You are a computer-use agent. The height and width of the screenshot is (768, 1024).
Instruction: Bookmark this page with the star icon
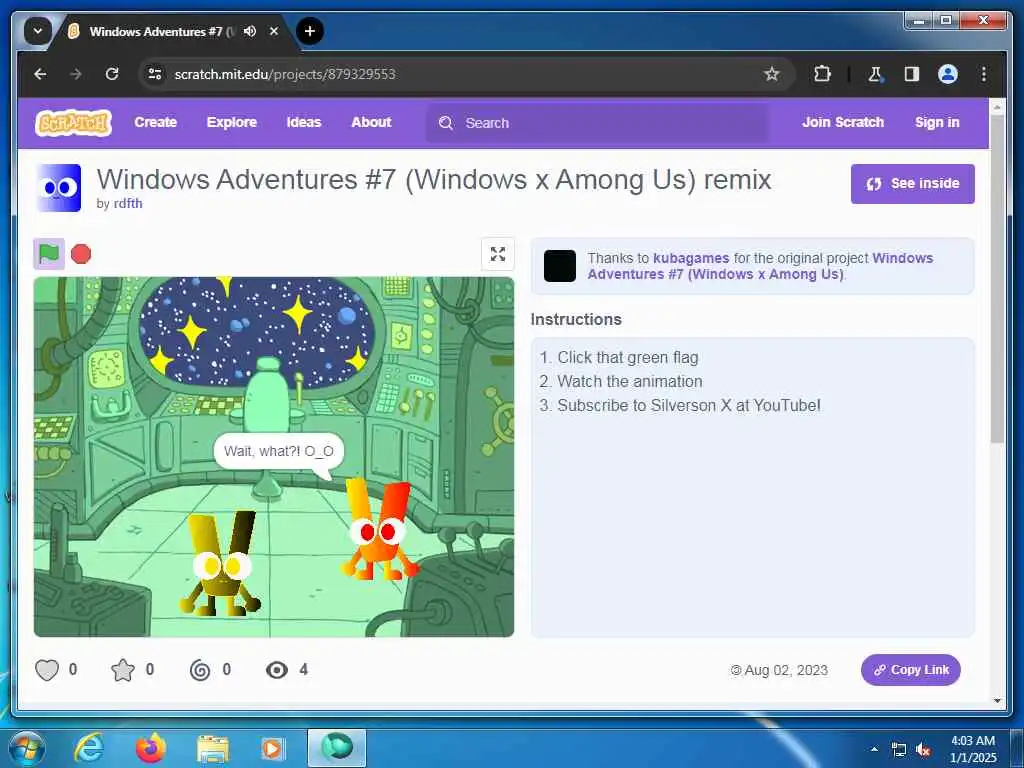772,74
